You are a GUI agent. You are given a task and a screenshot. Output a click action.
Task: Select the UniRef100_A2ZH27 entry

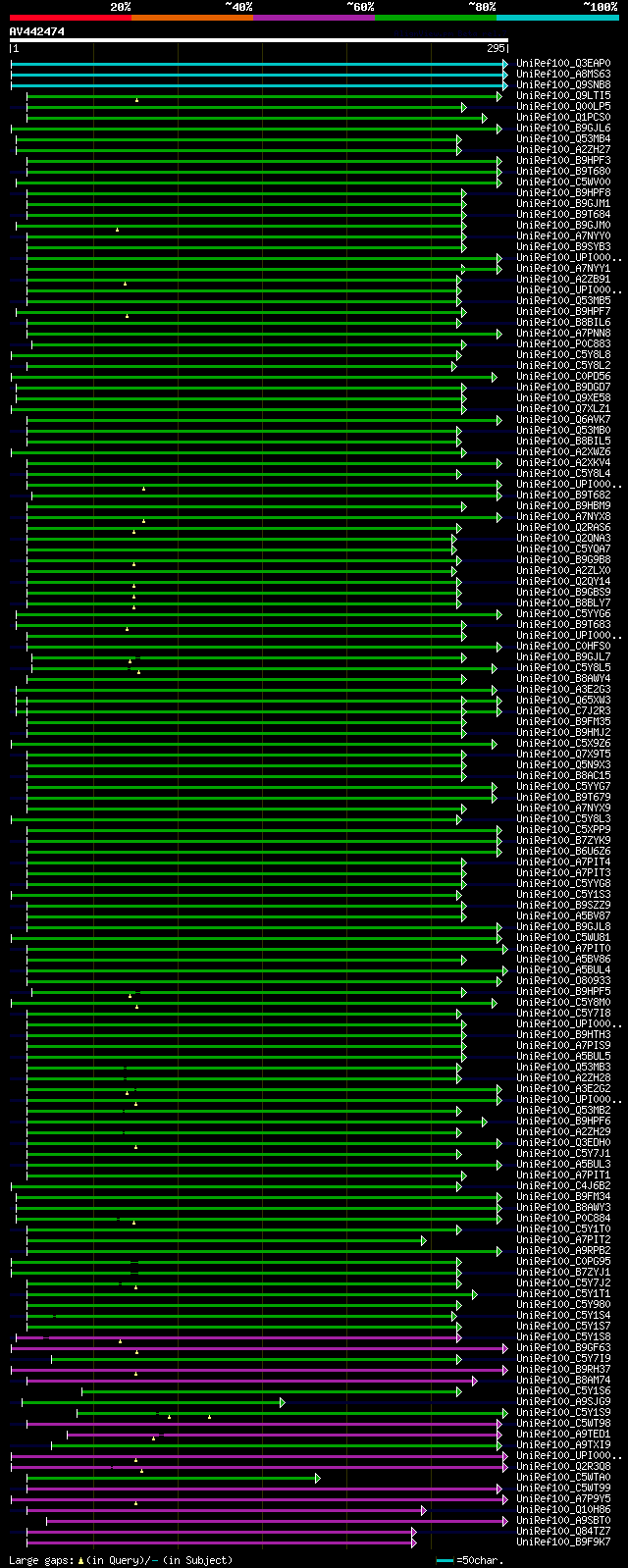coord(563,149)
